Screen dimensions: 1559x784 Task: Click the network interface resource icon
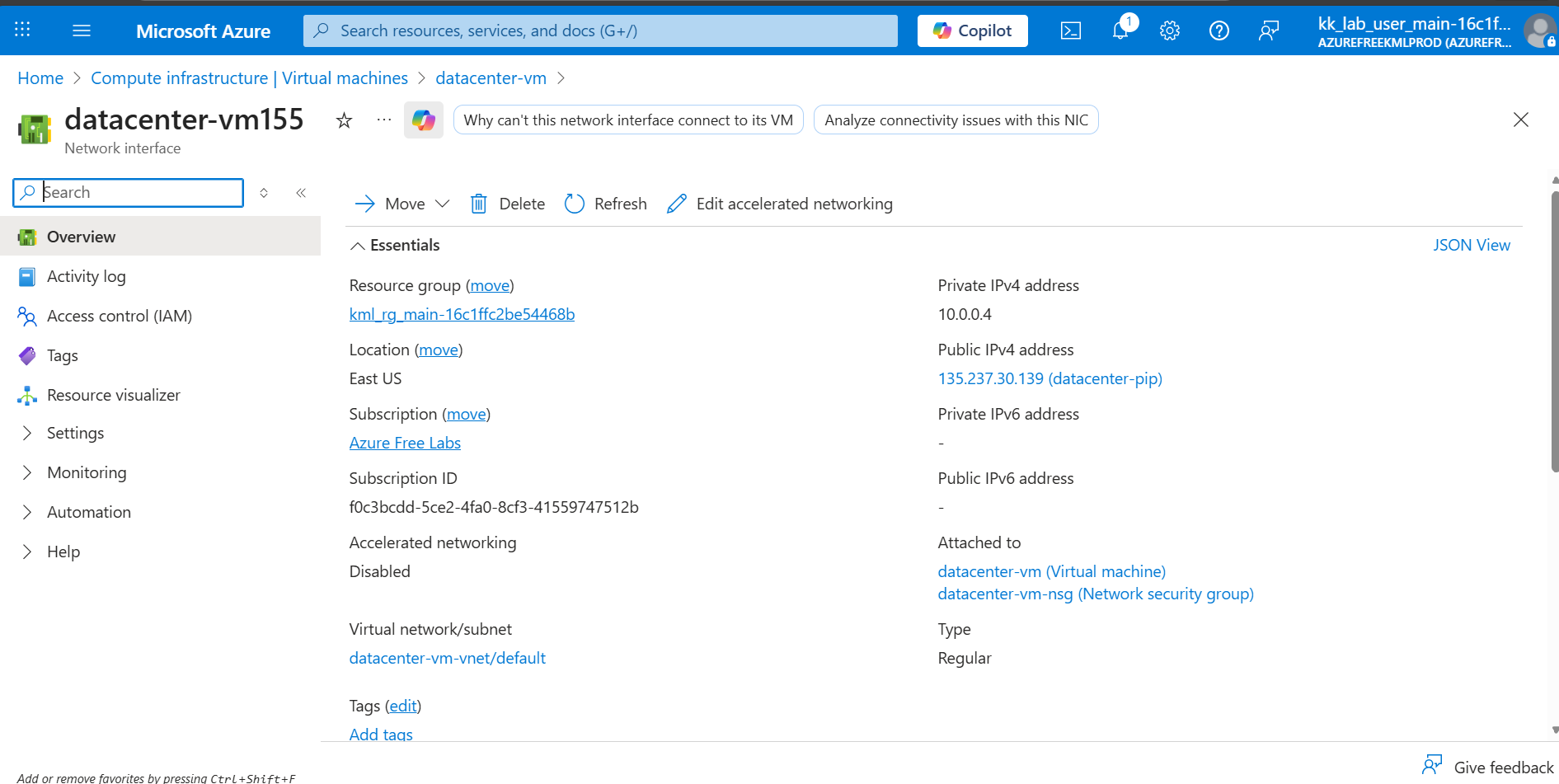click(x=35, y=129)
